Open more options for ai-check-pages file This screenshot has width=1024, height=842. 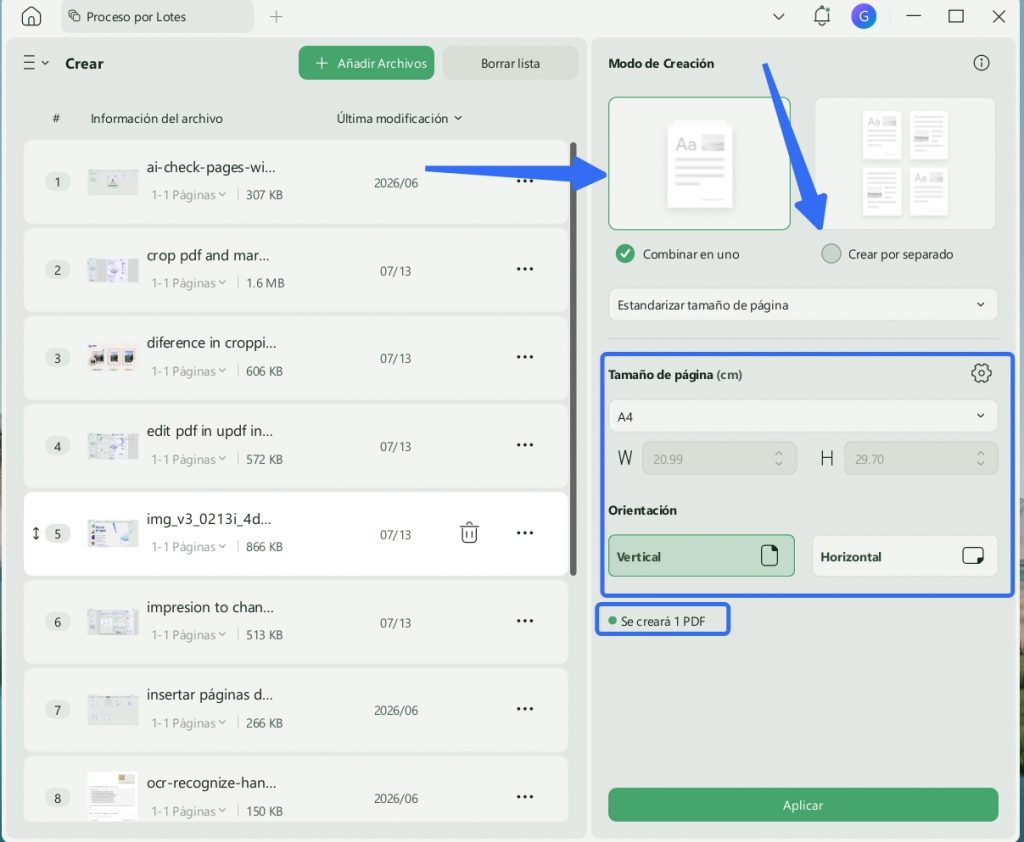(525, 181)
